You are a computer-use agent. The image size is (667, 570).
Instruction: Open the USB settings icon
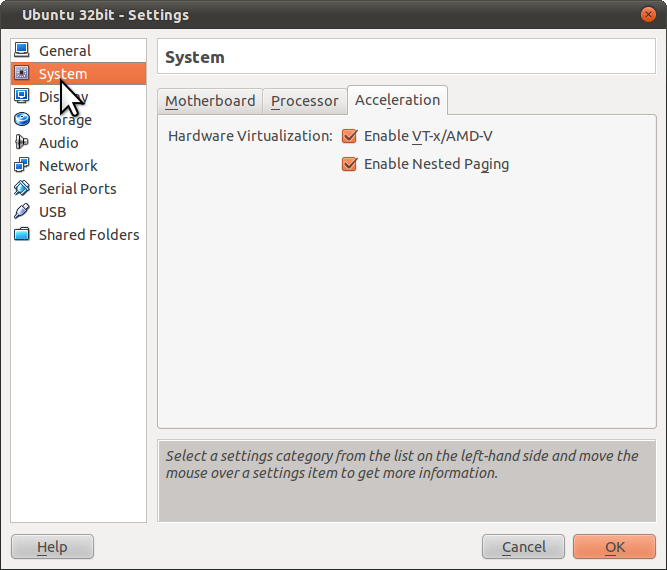(22, 211)
